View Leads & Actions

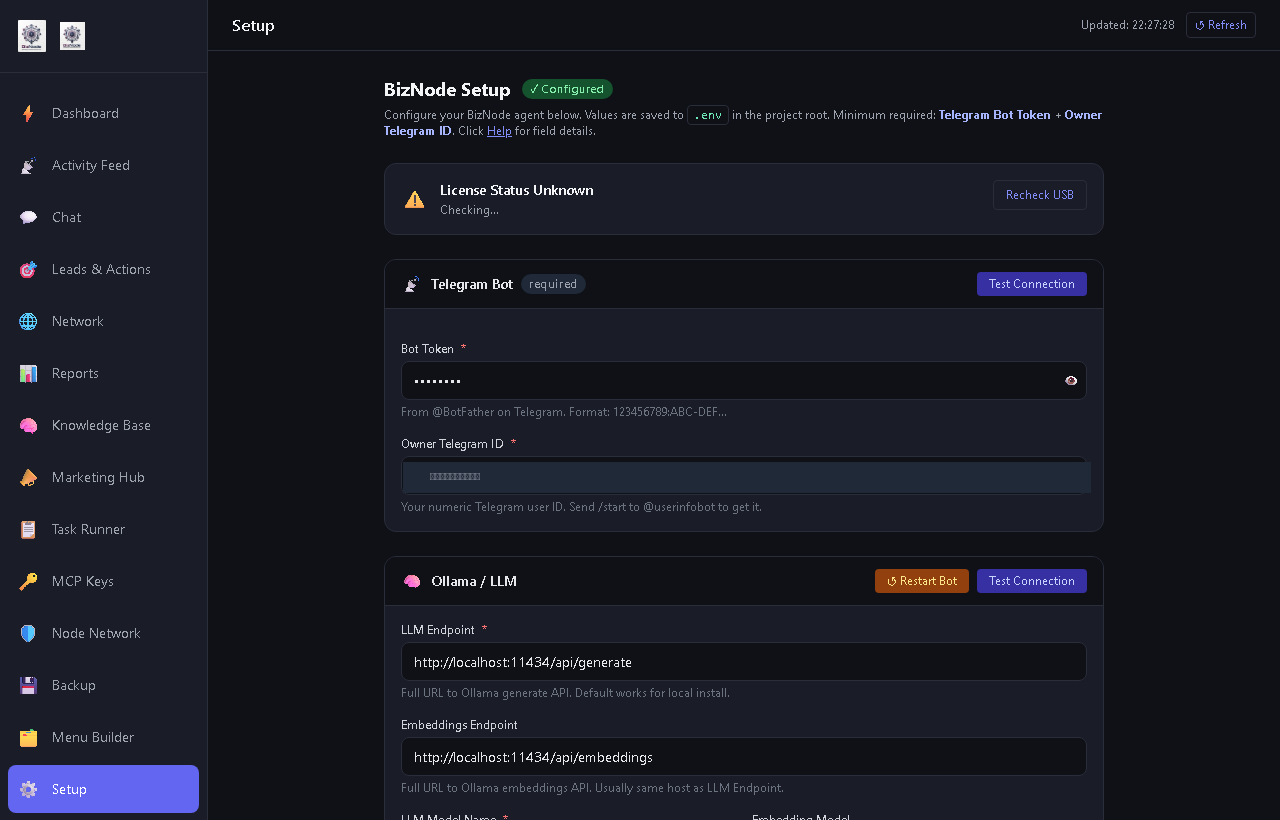pos(100,269)
